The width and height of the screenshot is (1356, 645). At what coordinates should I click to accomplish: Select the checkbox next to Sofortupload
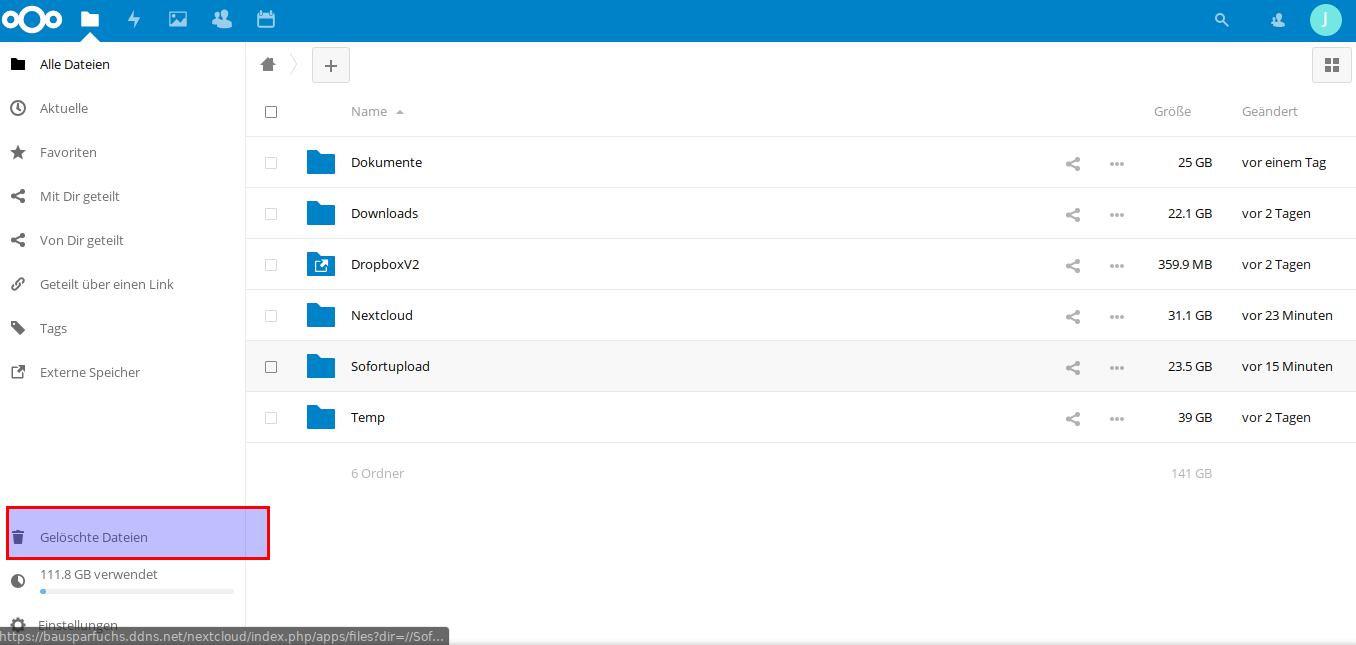(x=270, y=366)
